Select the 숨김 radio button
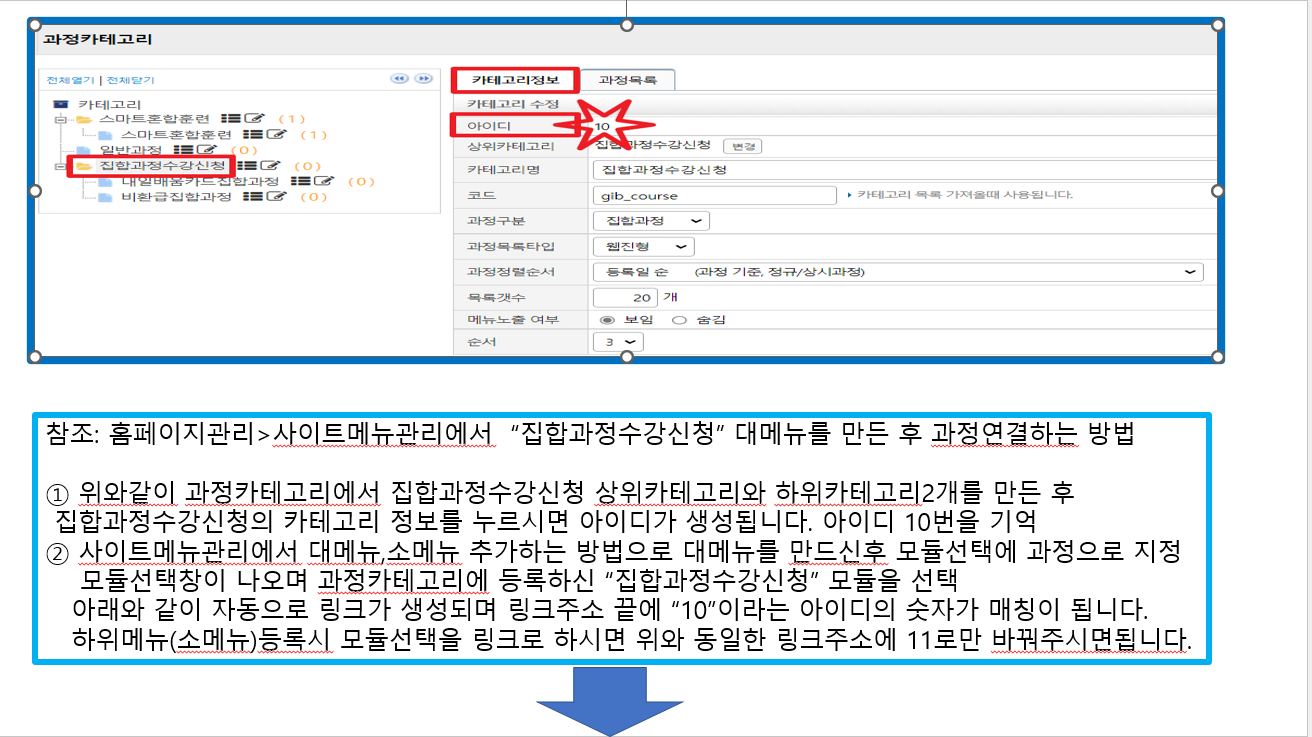 [x=679, y=320]
